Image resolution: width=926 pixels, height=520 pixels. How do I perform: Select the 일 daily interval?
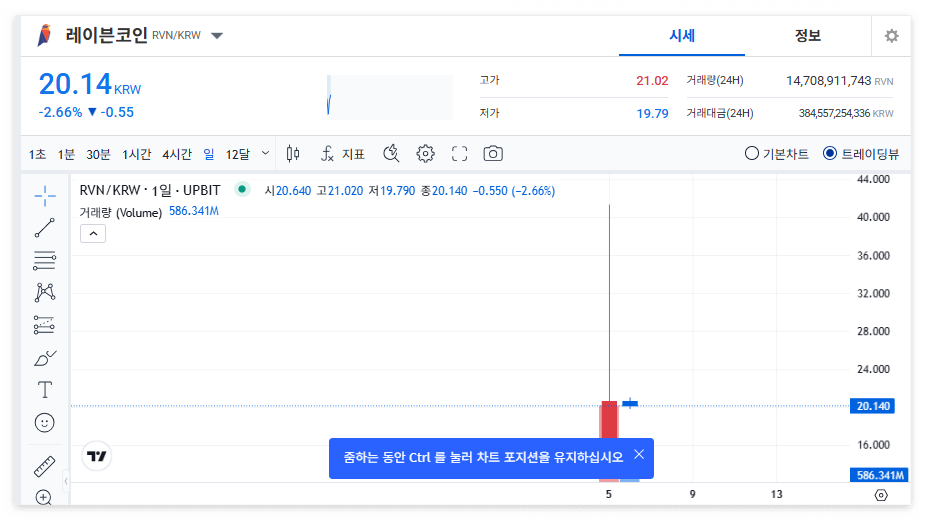208,155
